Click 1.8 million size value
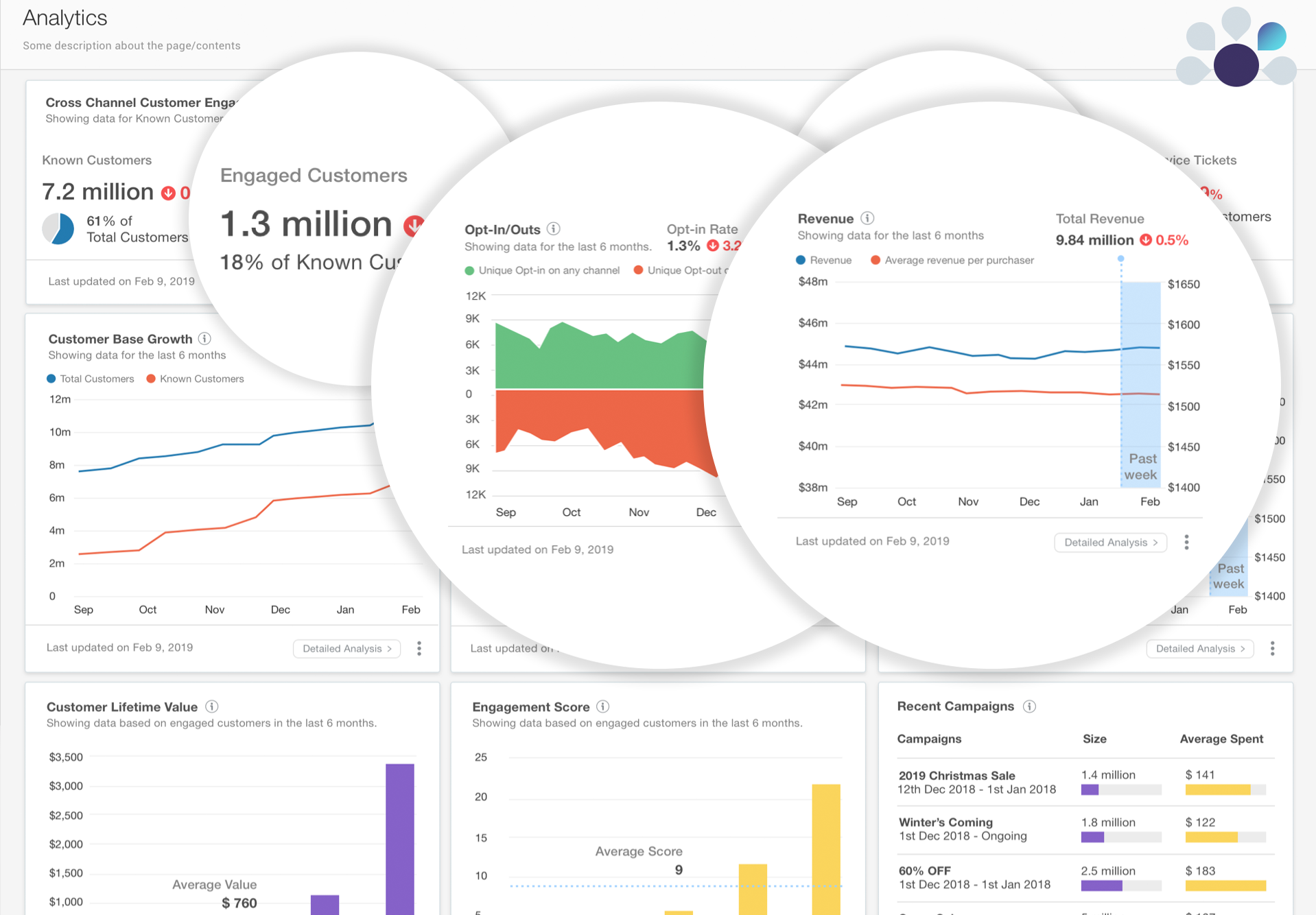The image size is (1316, 915). coord(1108,822)
